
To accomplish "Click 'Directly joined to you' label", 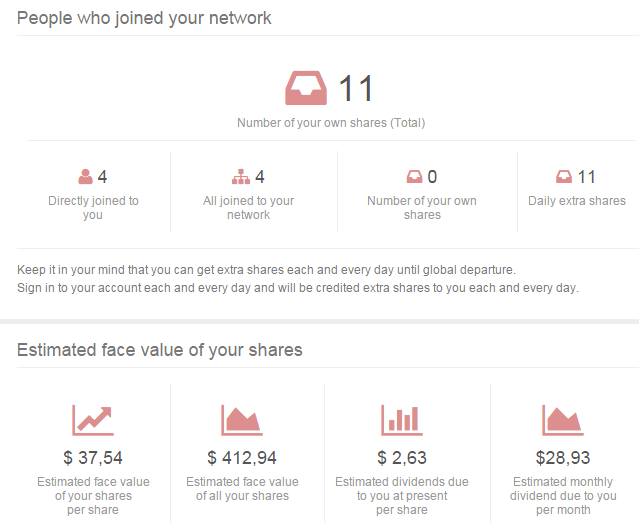I will point(93,207).
